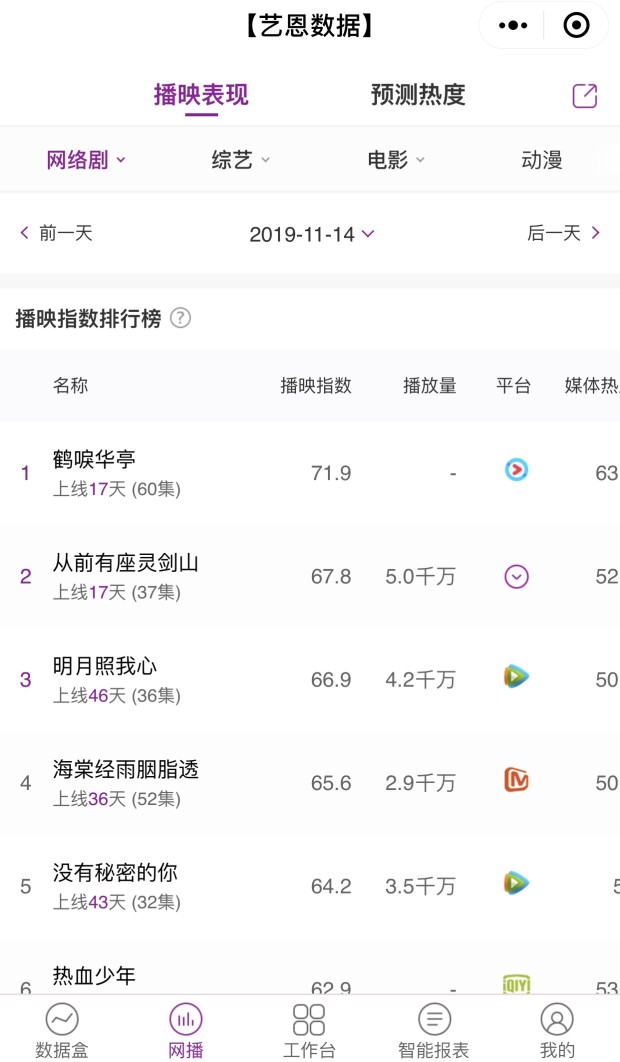
Task: Open the 从前有座灵剑山 ranking row
Action: [x=126, y=575]
